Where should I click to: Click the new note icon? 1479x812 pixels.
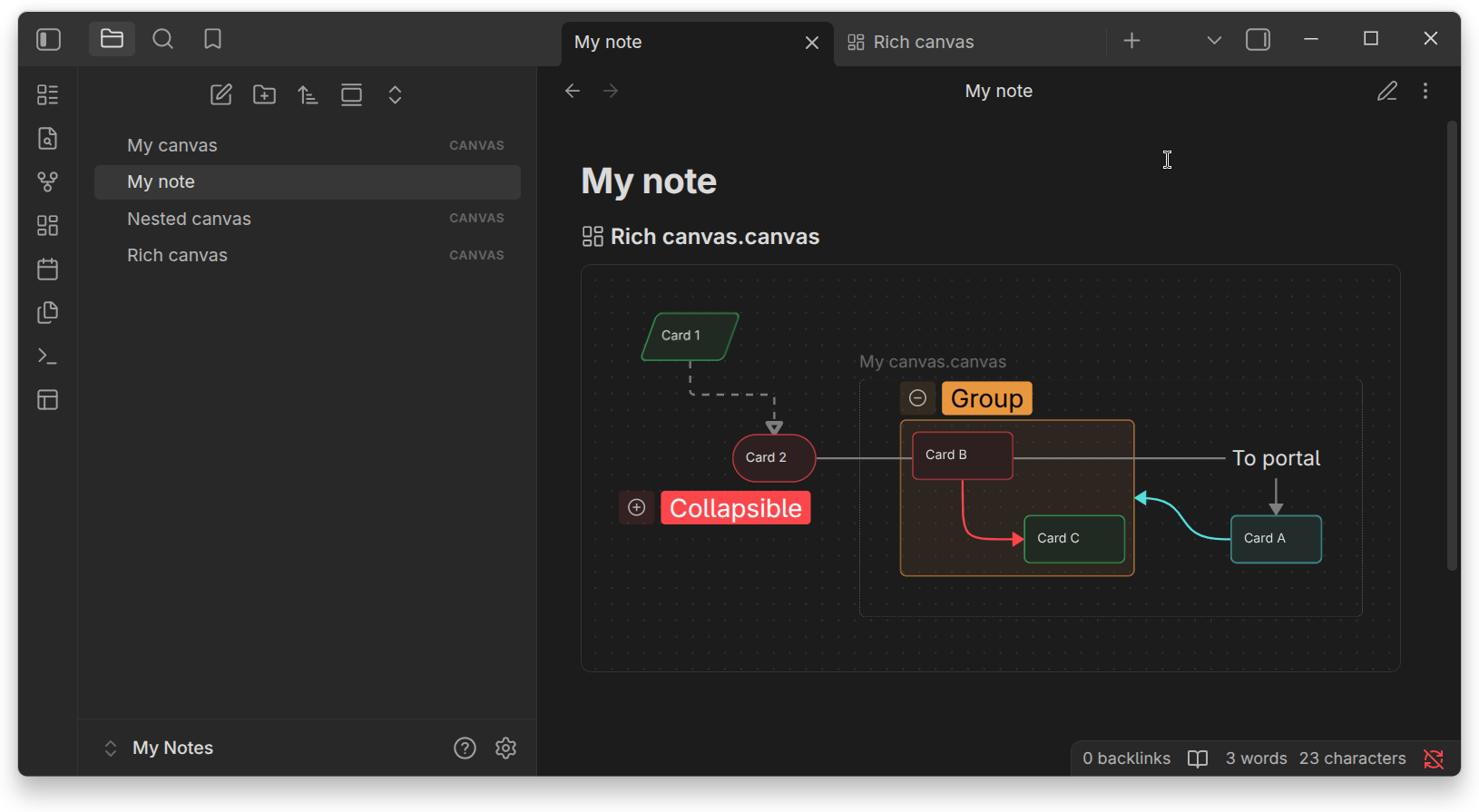click(x=221, y=94)
